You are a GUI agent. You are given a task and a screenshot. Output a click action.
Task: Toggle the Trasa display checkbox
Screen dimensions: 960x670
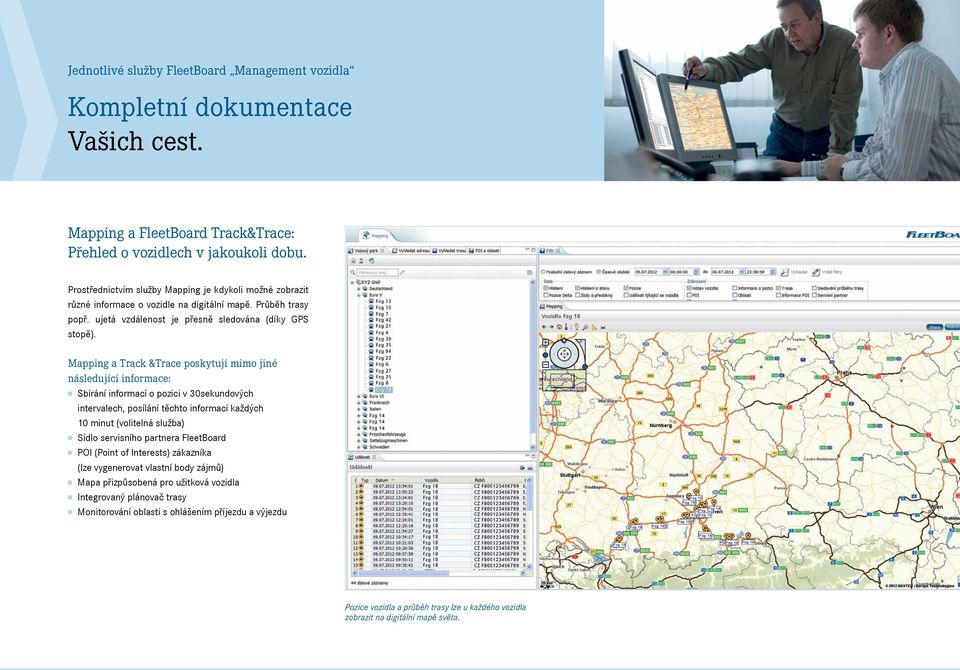coord(779,288)
